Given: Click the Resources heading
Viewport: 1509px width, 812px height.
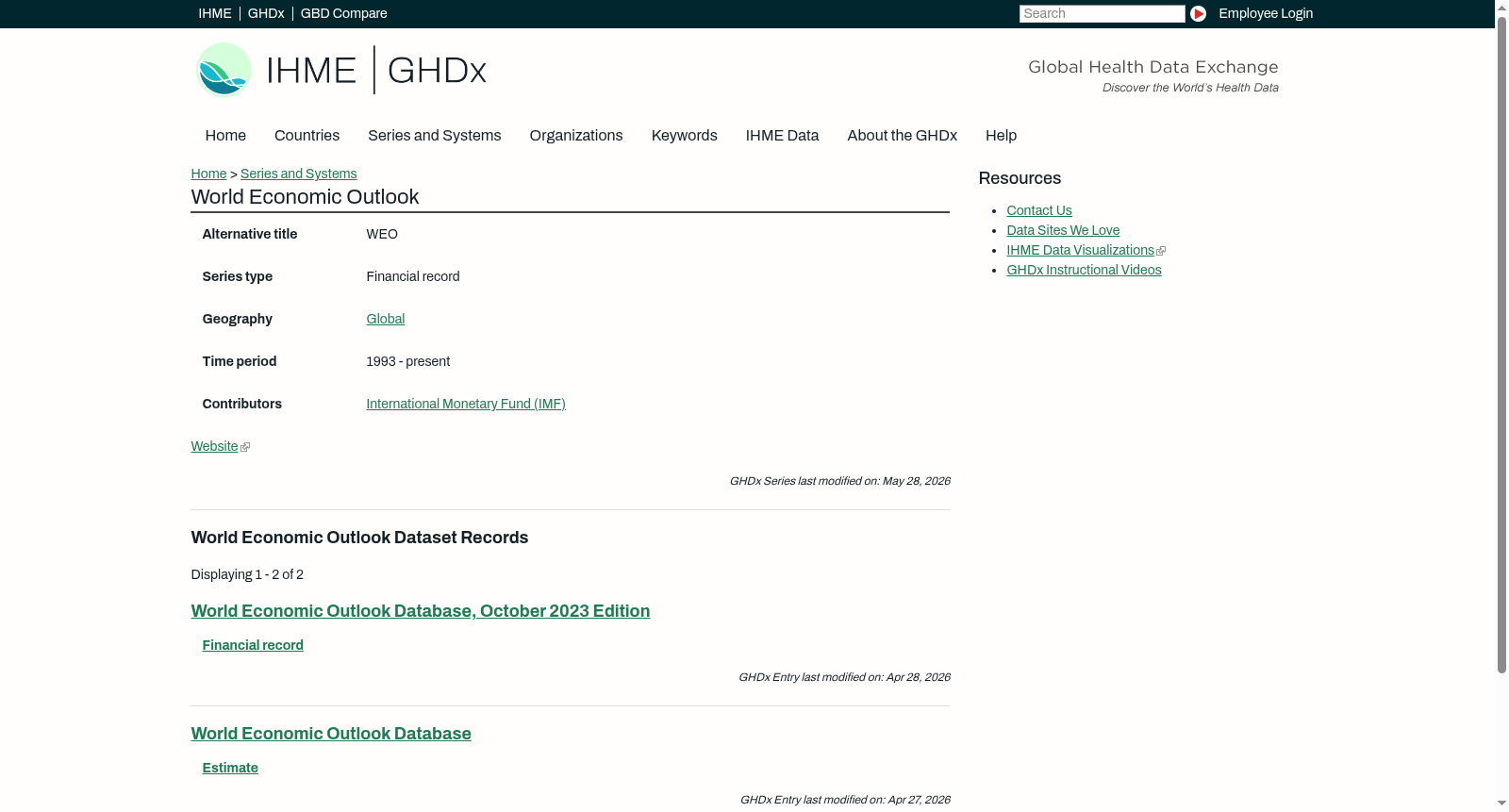Looking at the screenshot, I should [1020, 178].
